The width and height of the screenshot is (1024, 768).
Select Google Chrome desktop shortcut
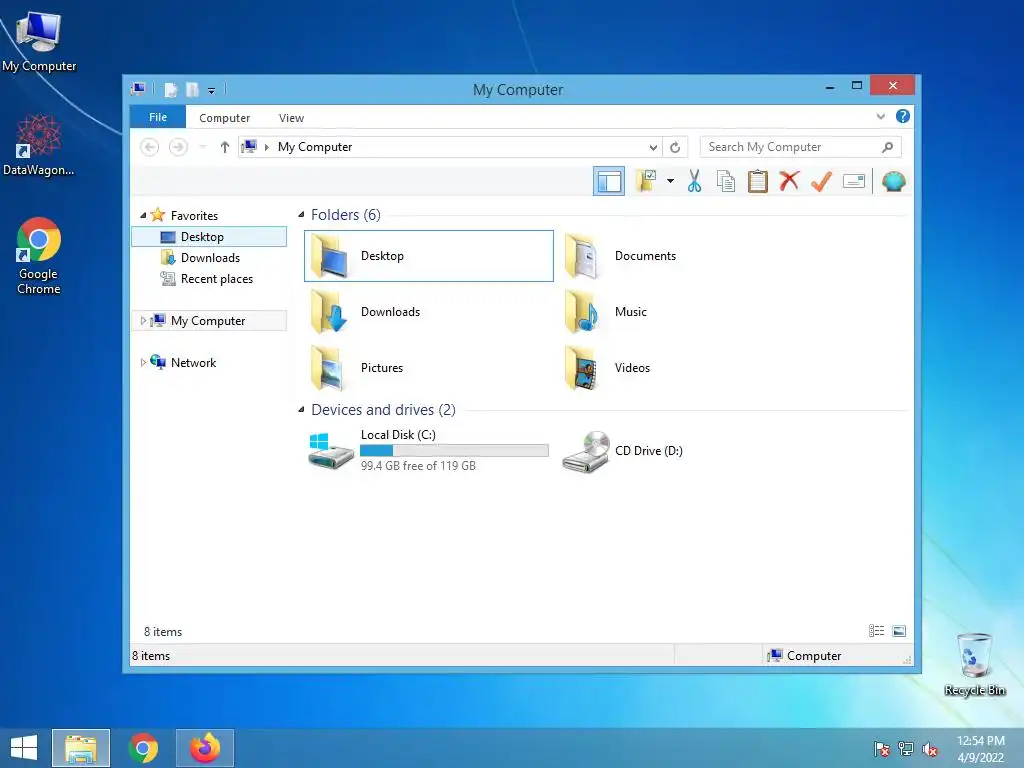pyautogui.click(x=39, y=256)
